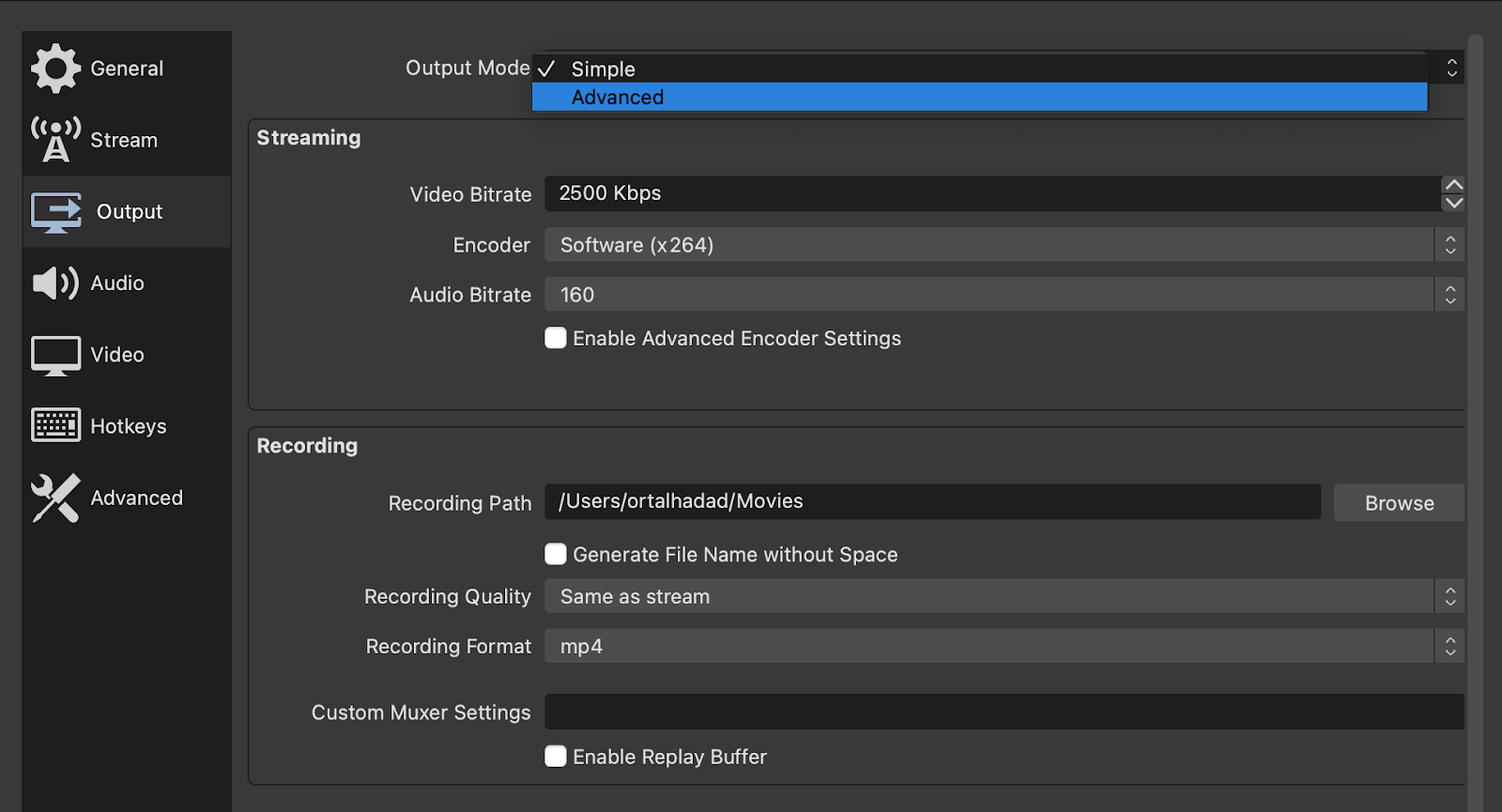This screenshot has width=1502, height=812.
Task: Toggle Generate File Name without Space
Action: [556, 554]
